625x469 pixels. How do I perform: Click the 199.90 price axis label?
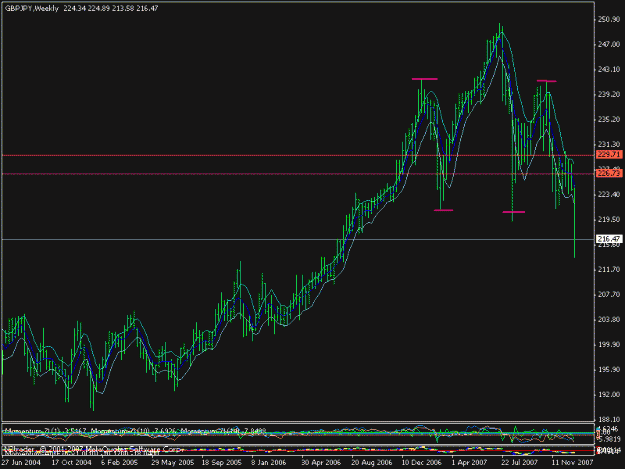(x=609, y=345)
